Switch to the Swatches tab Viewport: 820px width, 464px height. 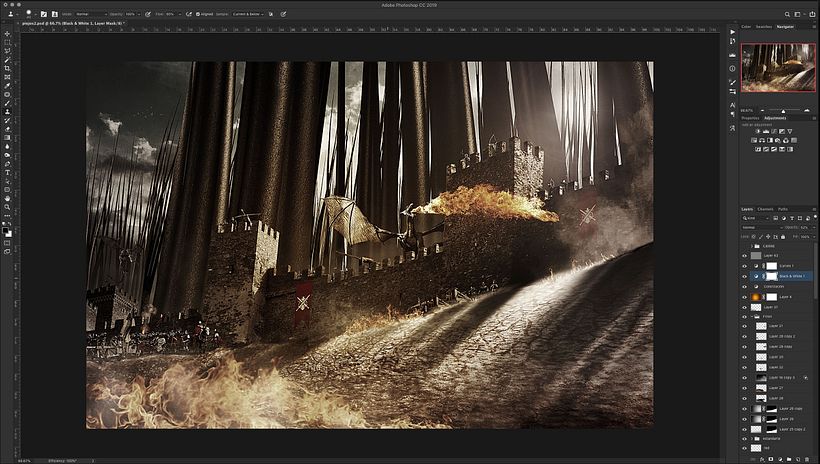(764, 27)
